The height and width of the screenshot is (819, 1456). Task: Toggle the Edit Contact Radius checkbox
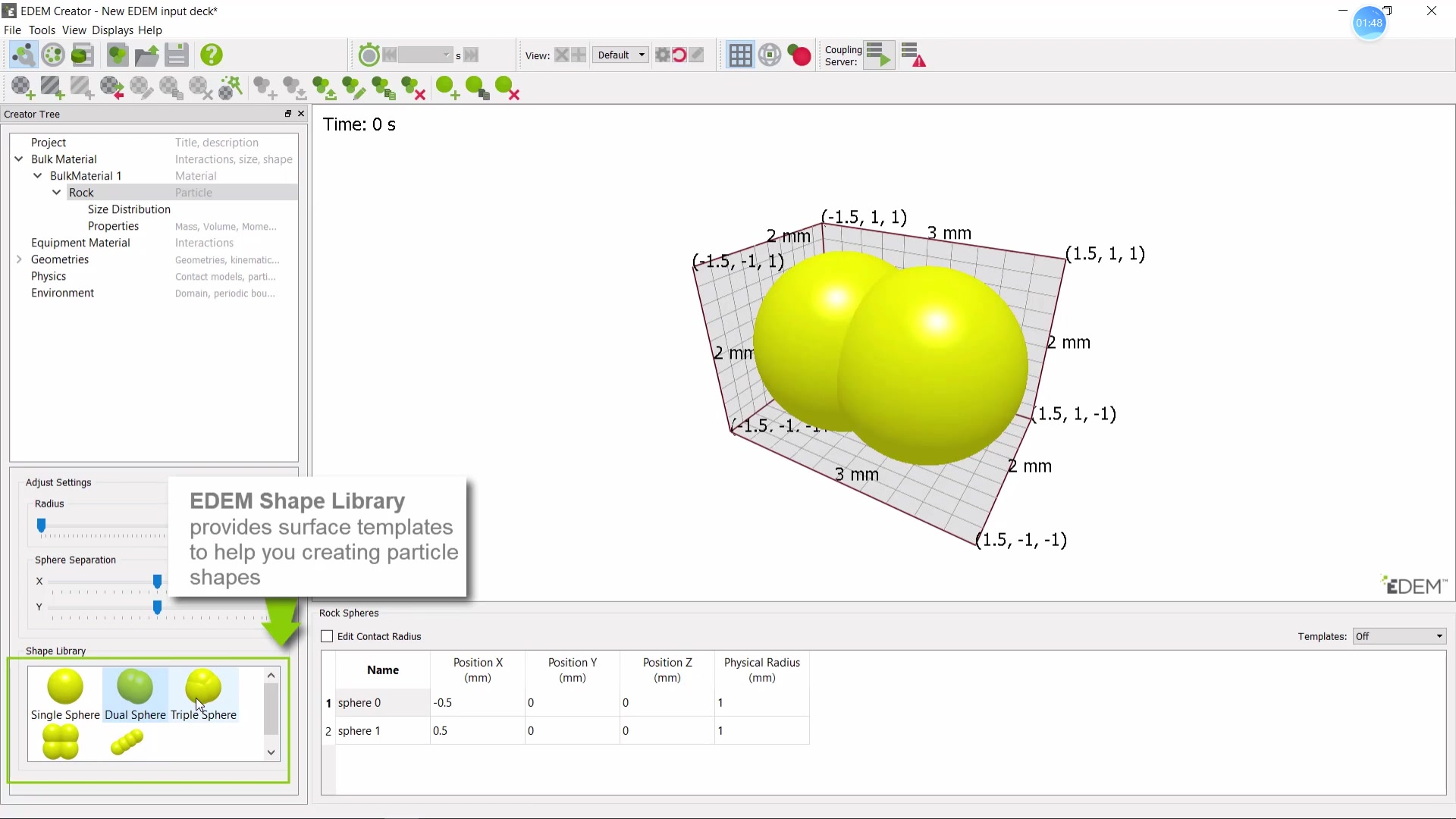(327, 636)
